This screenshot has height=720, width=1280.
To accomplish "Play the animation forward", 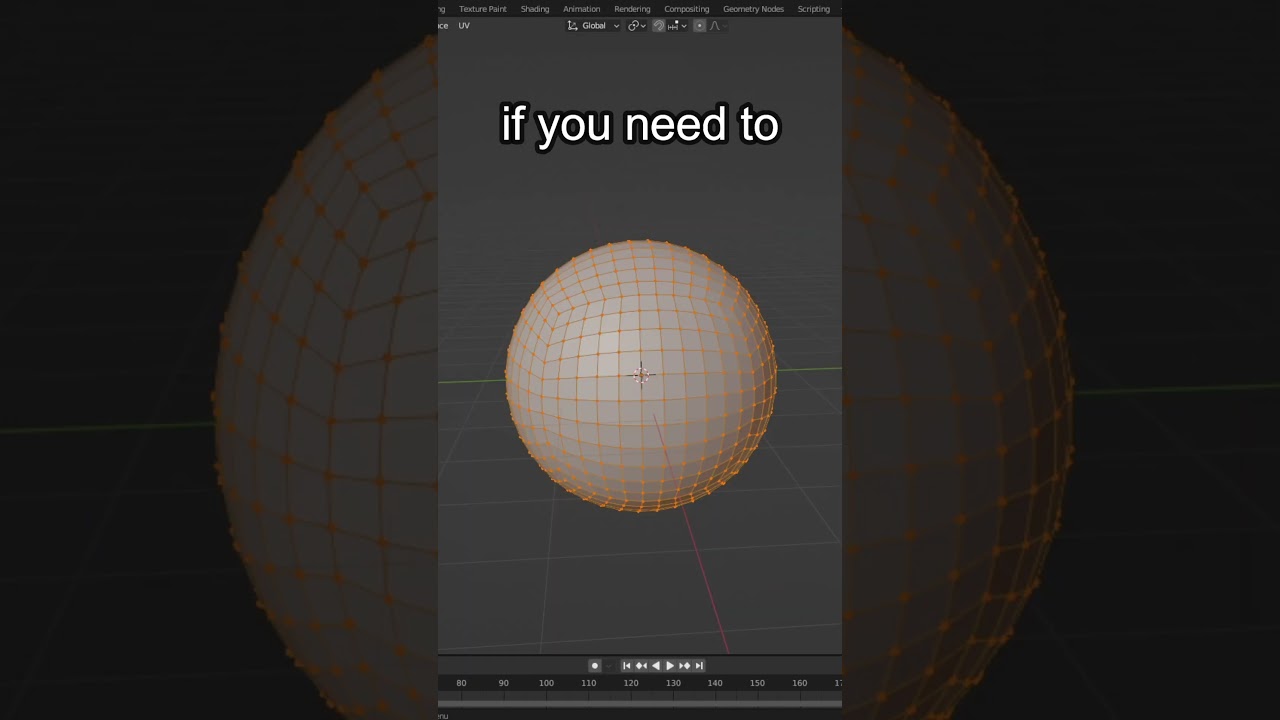I will [670, 666].
